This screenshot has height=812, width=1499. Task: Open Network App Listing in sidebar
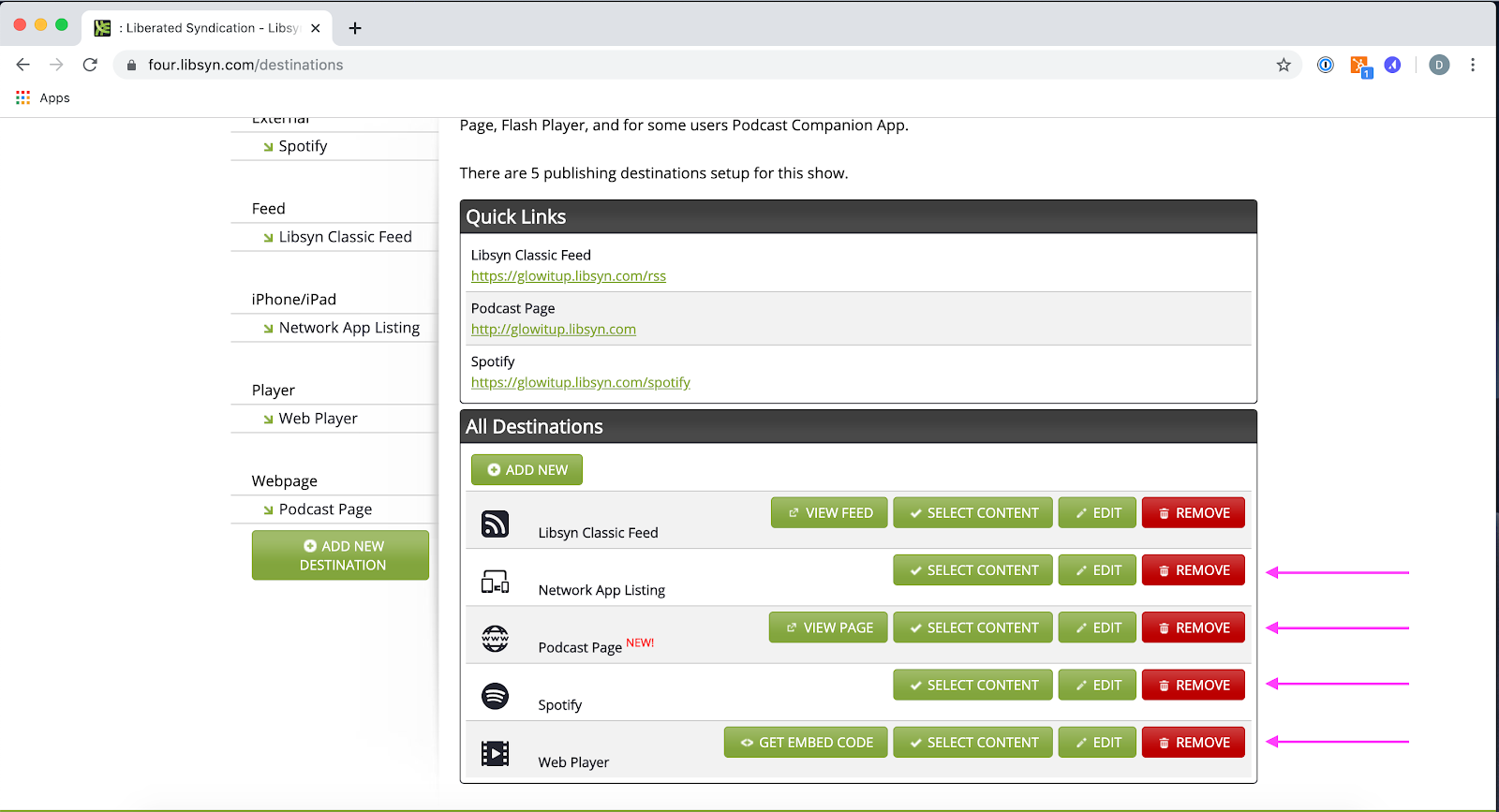coord(349,328)
